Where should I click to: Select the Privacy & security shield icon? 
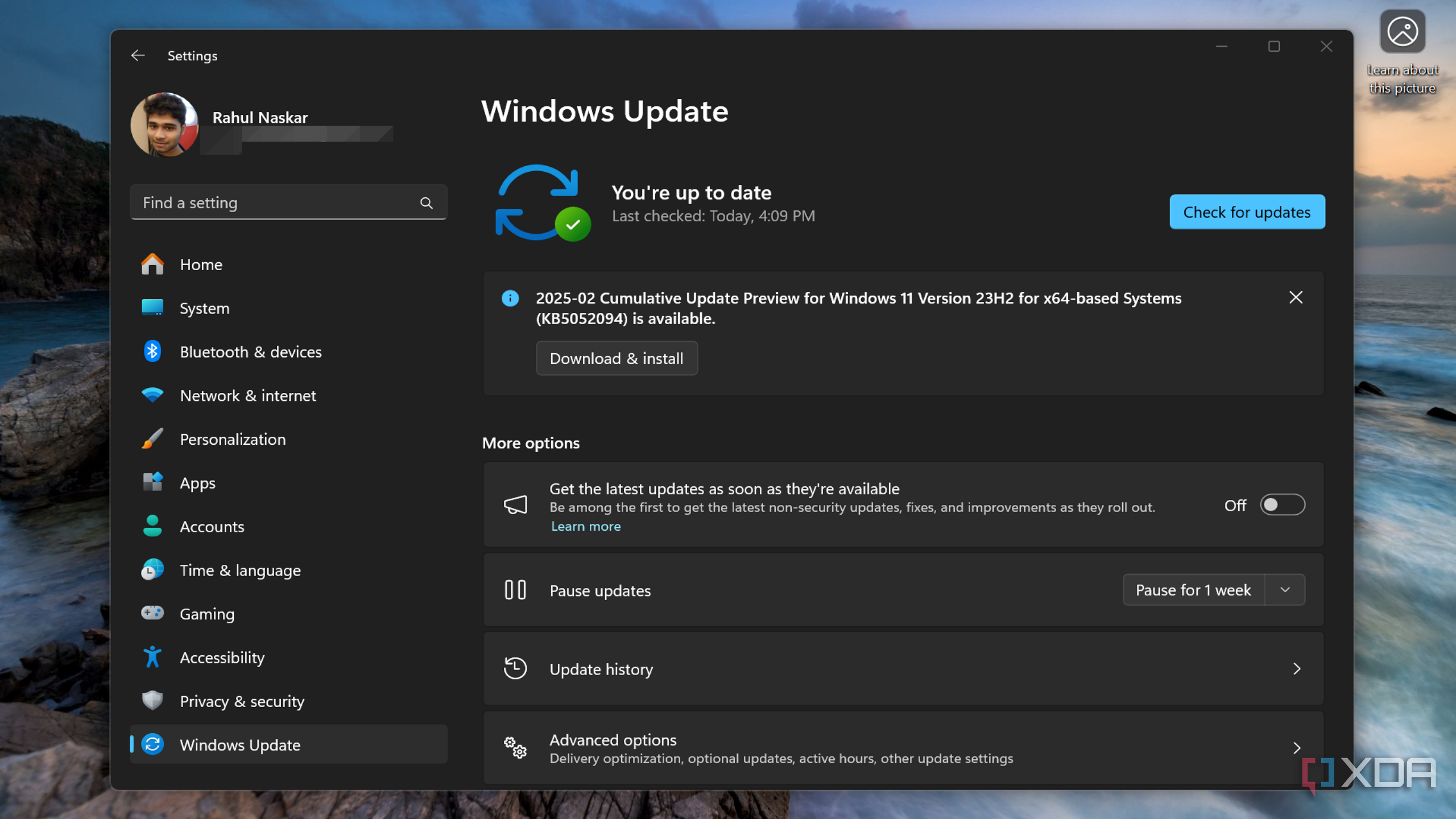click(152, 701)
